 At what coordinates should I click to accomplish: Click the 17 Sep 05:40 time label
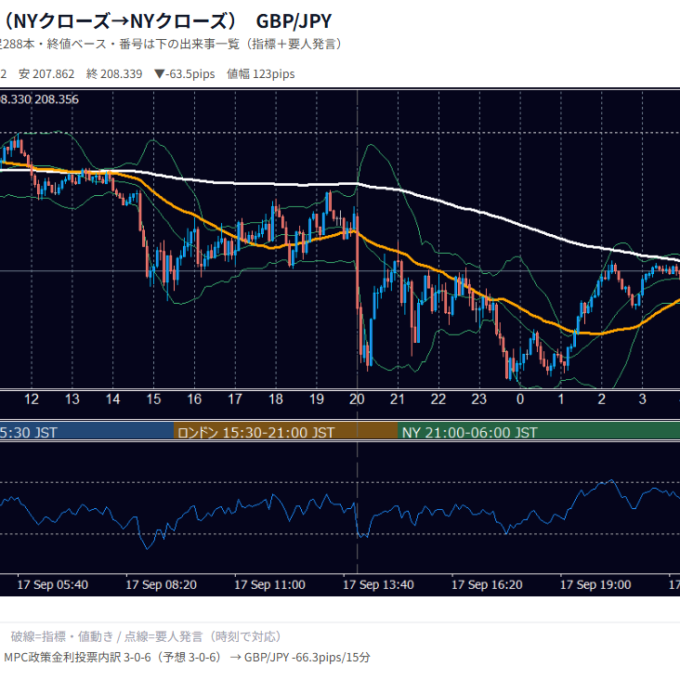pos(53,585)
